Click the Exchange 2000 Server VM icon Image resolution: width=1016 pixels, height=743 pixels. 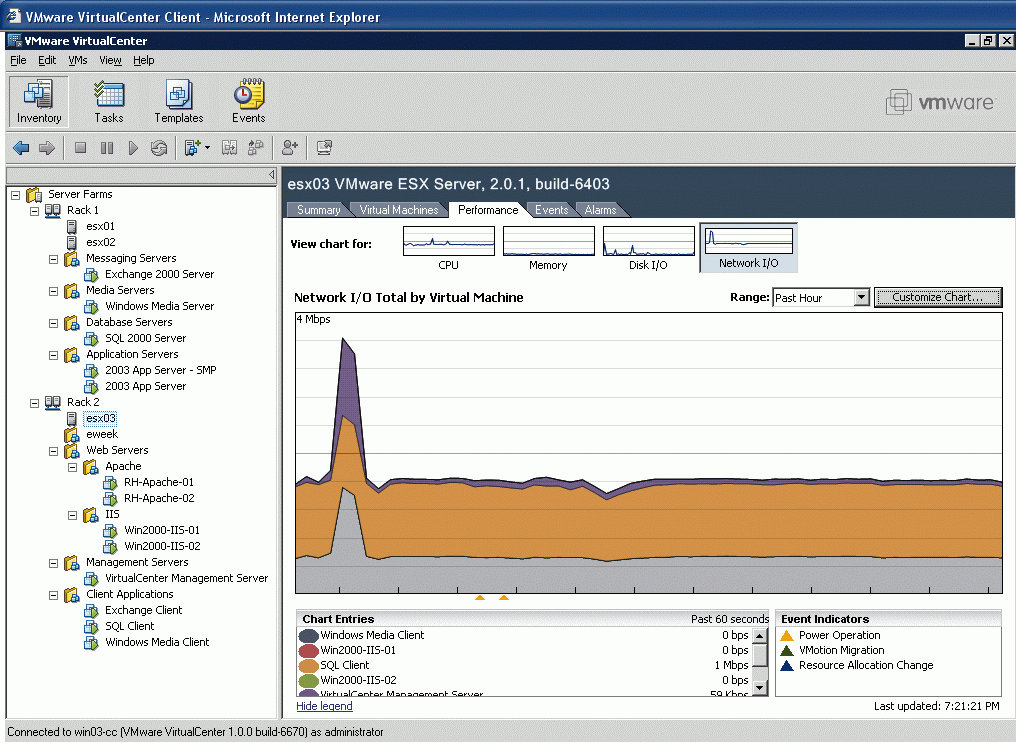(x=91, y=275)
